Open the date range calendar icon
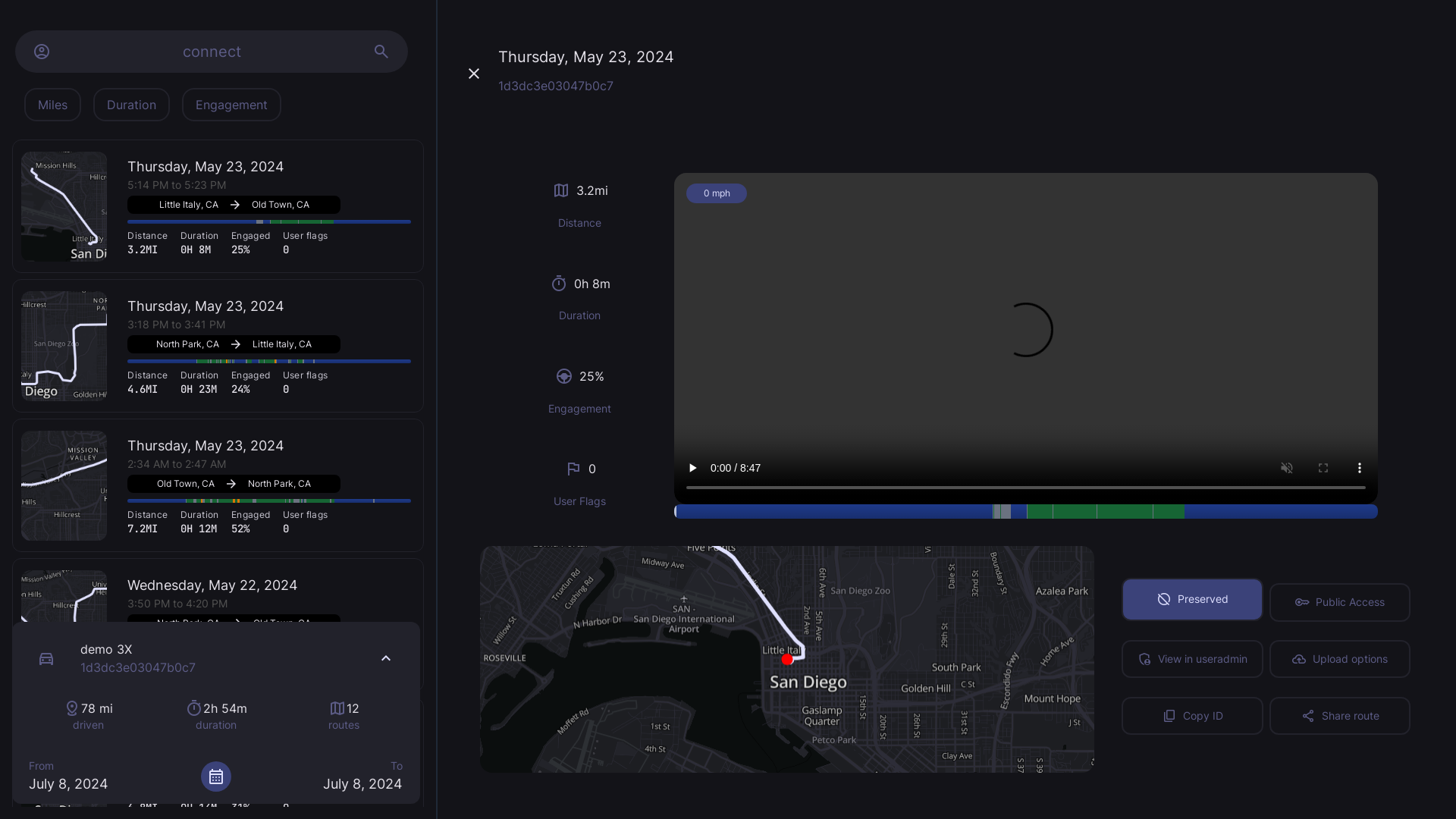The width and height of the screenshot is (1456, 819). click(216, 777)
